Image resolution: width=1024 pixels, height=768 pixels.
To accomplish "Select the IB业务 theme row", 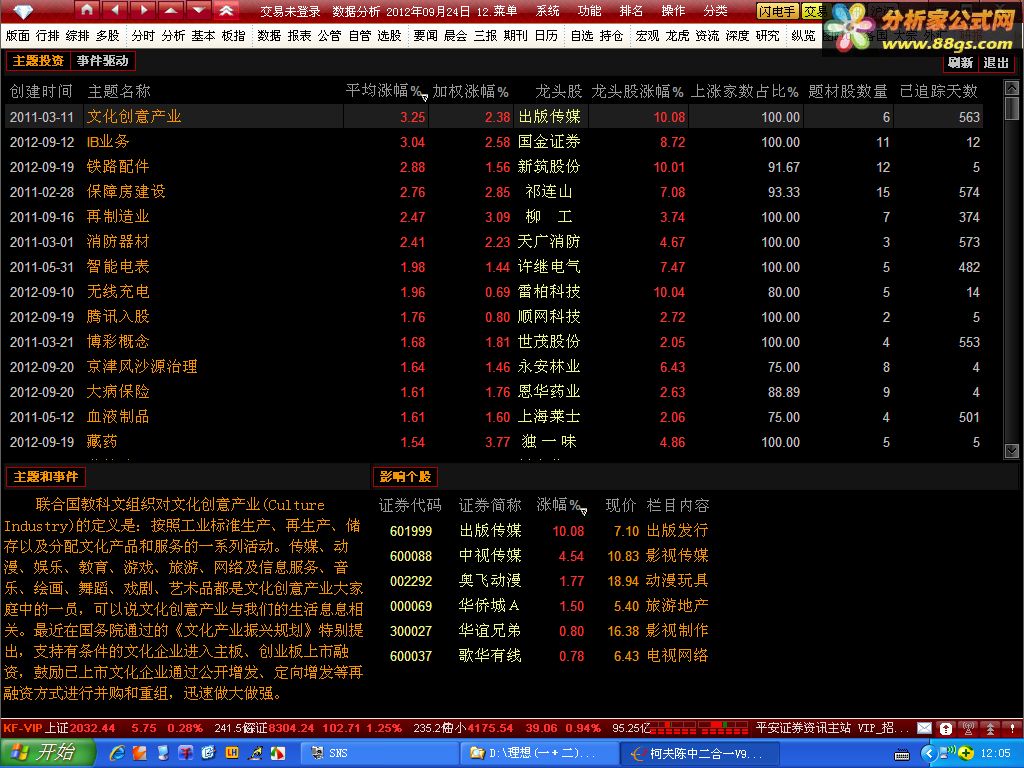I will pyautogui.click(x=494, y=142).
